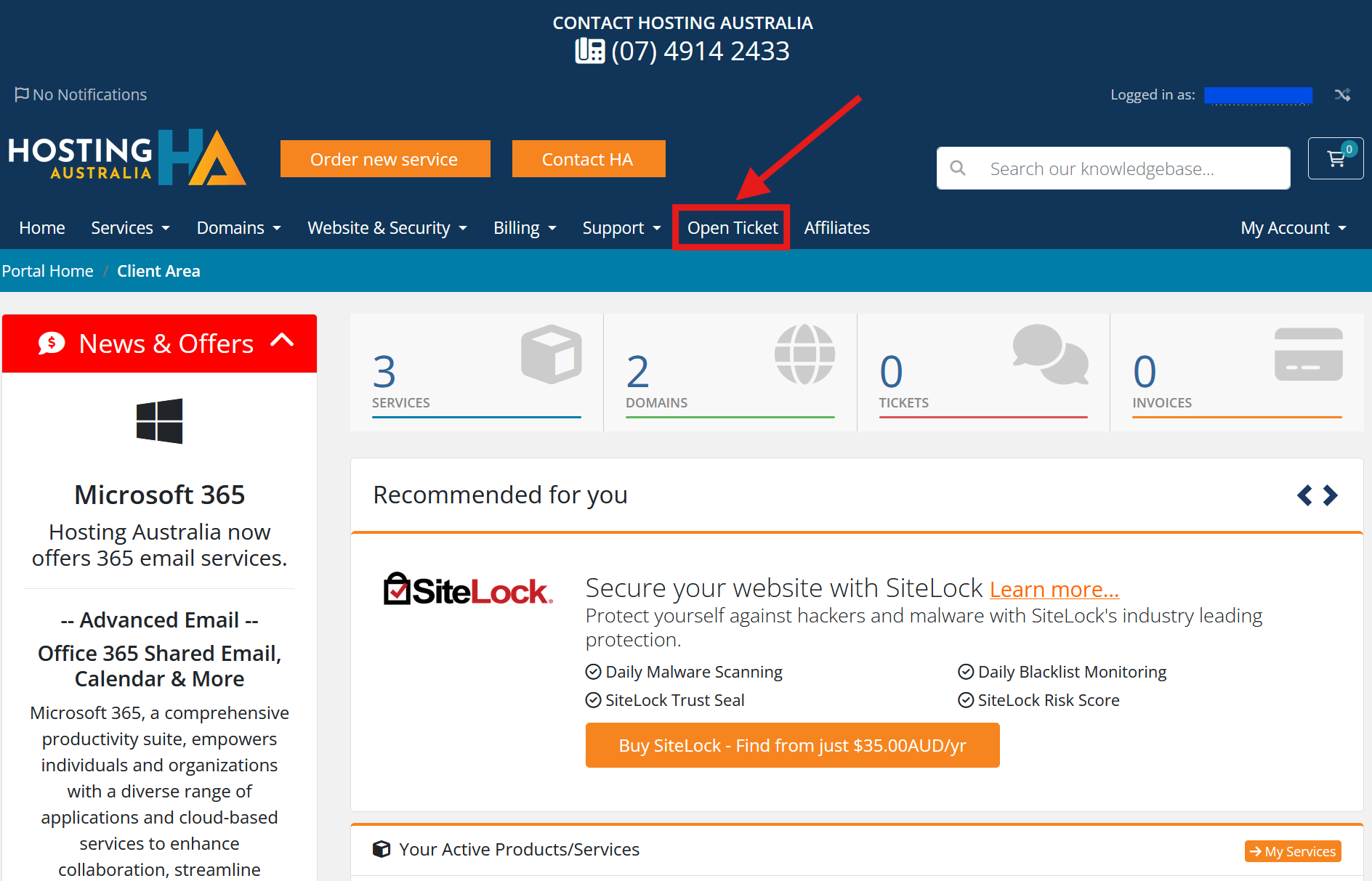The image size is (1372, 881).
Task: Click the Buy SiteLock button
Action: (793, 745)
